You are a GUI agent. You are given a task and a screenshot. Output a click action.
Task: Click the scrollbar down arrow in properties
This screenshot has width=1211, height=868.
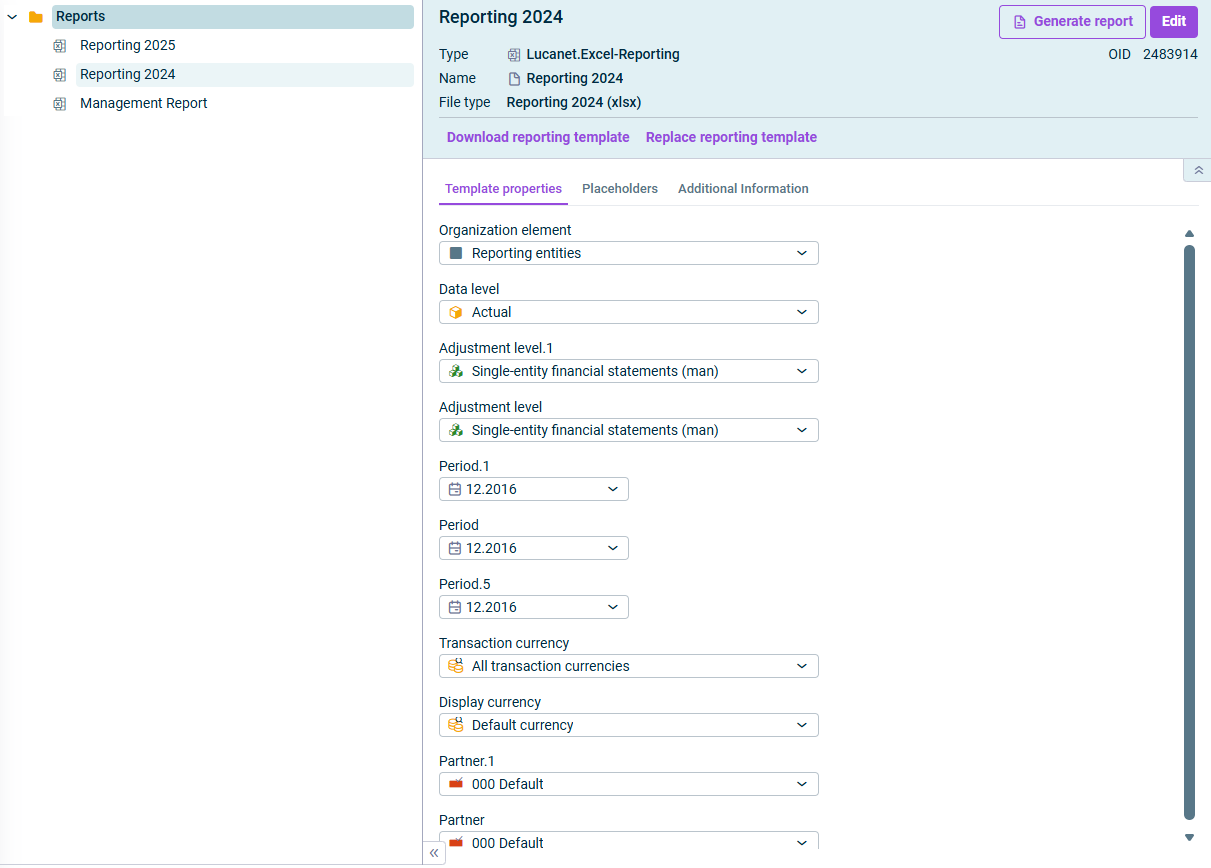click(x=1189, y=837)
